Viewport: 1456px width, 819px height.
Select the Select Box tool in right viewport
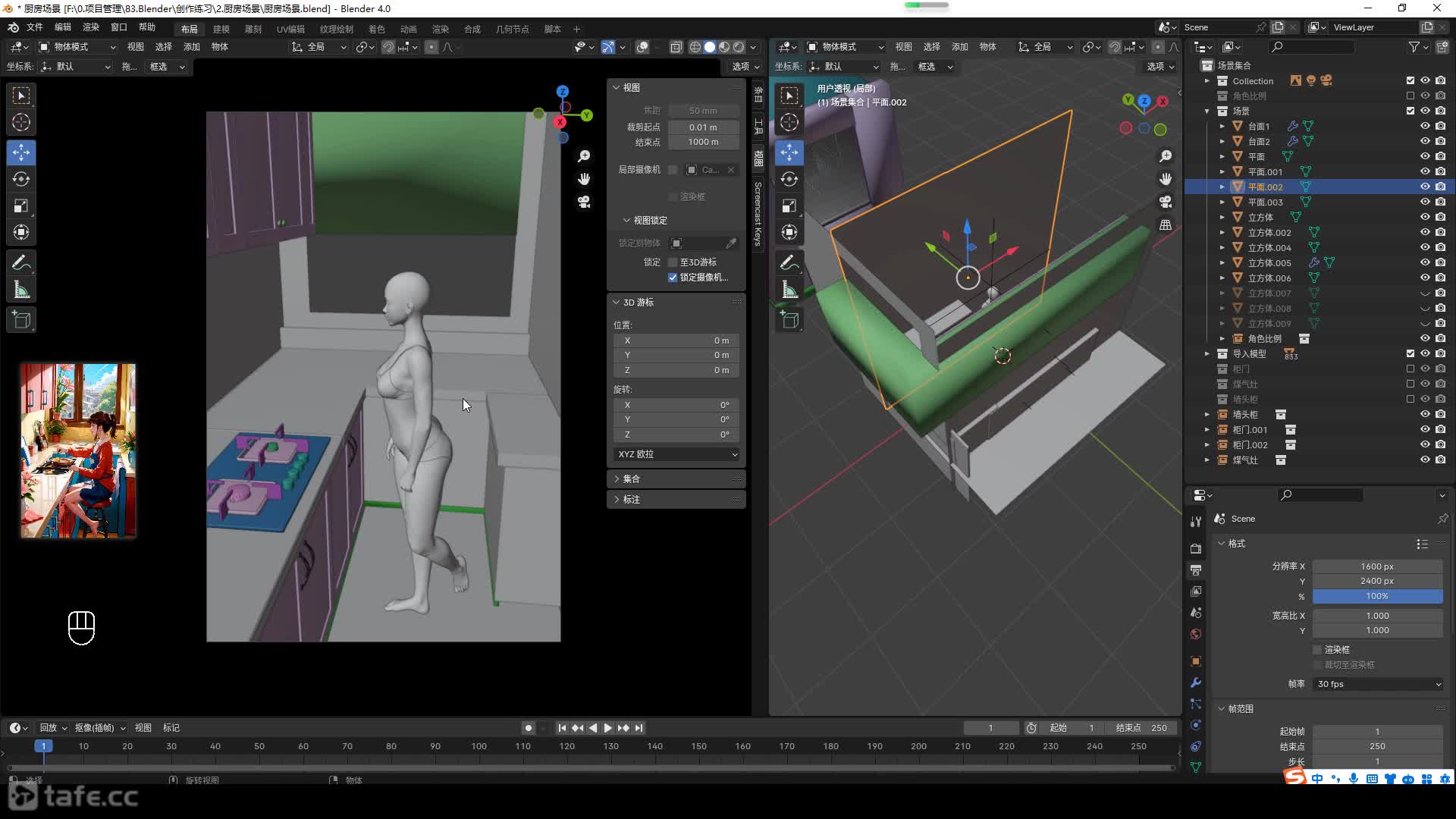(789, 96)
